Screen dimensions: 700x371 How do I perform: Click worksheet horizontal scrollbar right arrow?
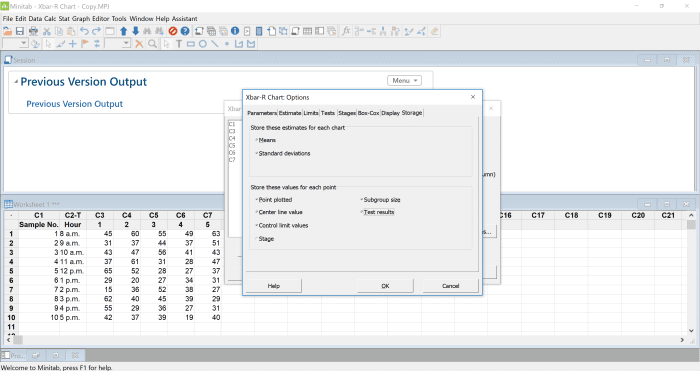682,340
